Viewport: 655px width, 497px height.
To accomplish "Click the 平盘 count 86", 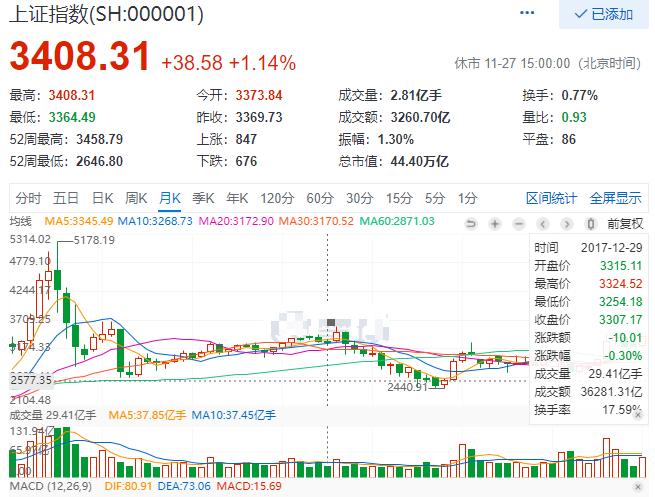I will [569, 139].
